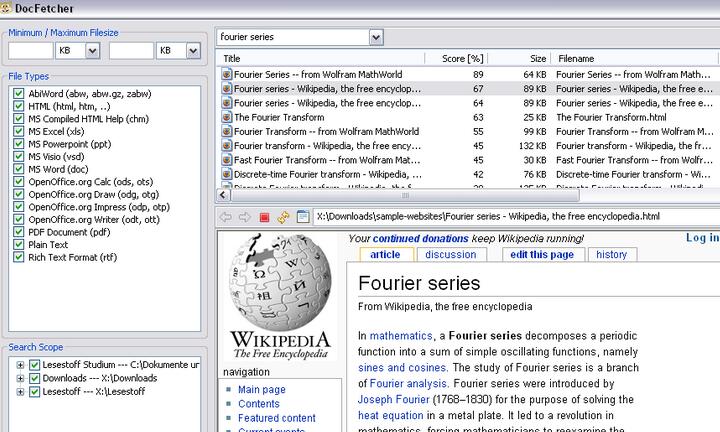
Task: Click the forward arrow in preview toolbar
Action: click(245, 217)
